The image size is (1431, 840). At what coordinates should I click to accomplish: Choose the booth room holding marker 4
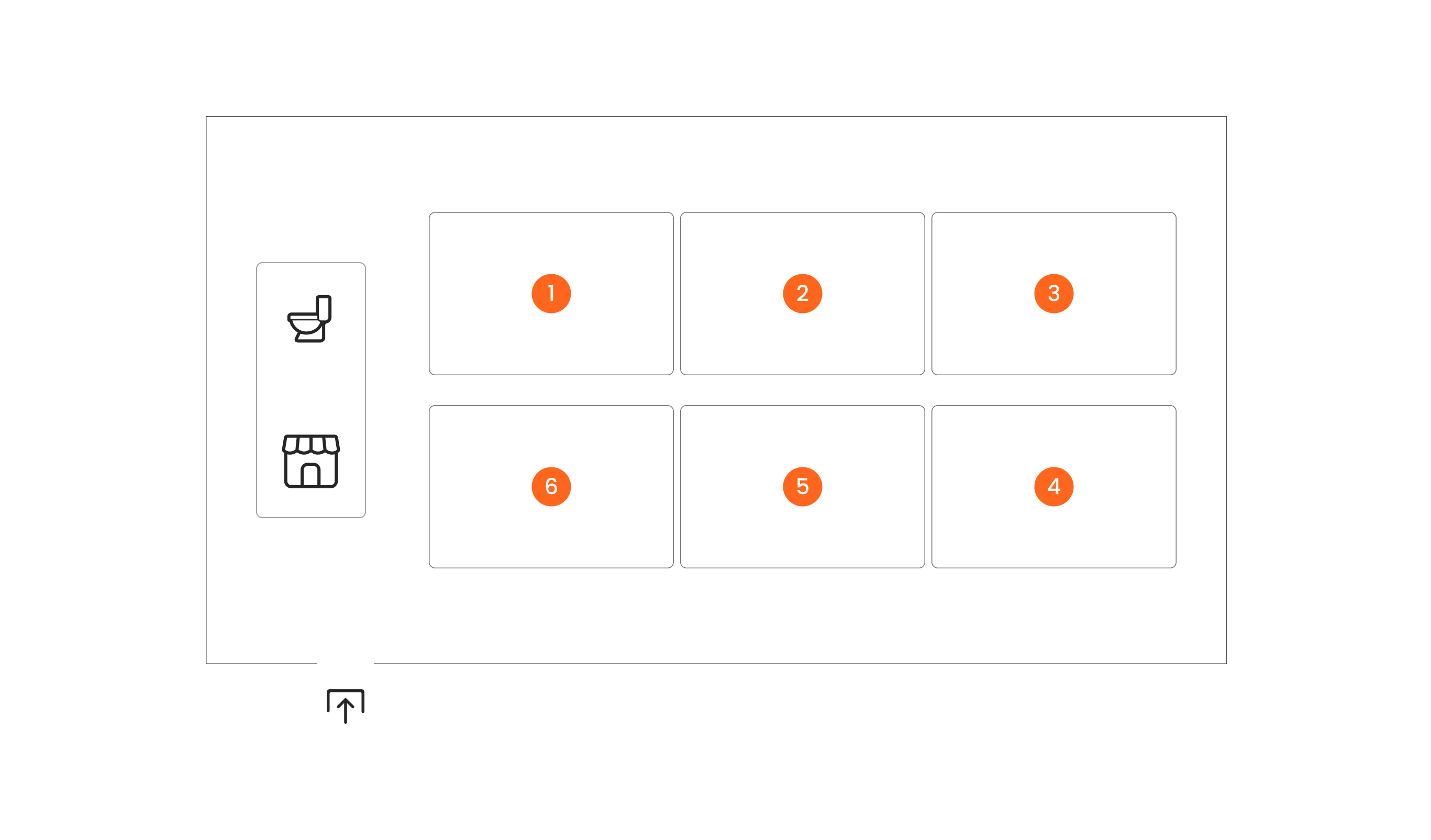click(x=1054, y=486)
